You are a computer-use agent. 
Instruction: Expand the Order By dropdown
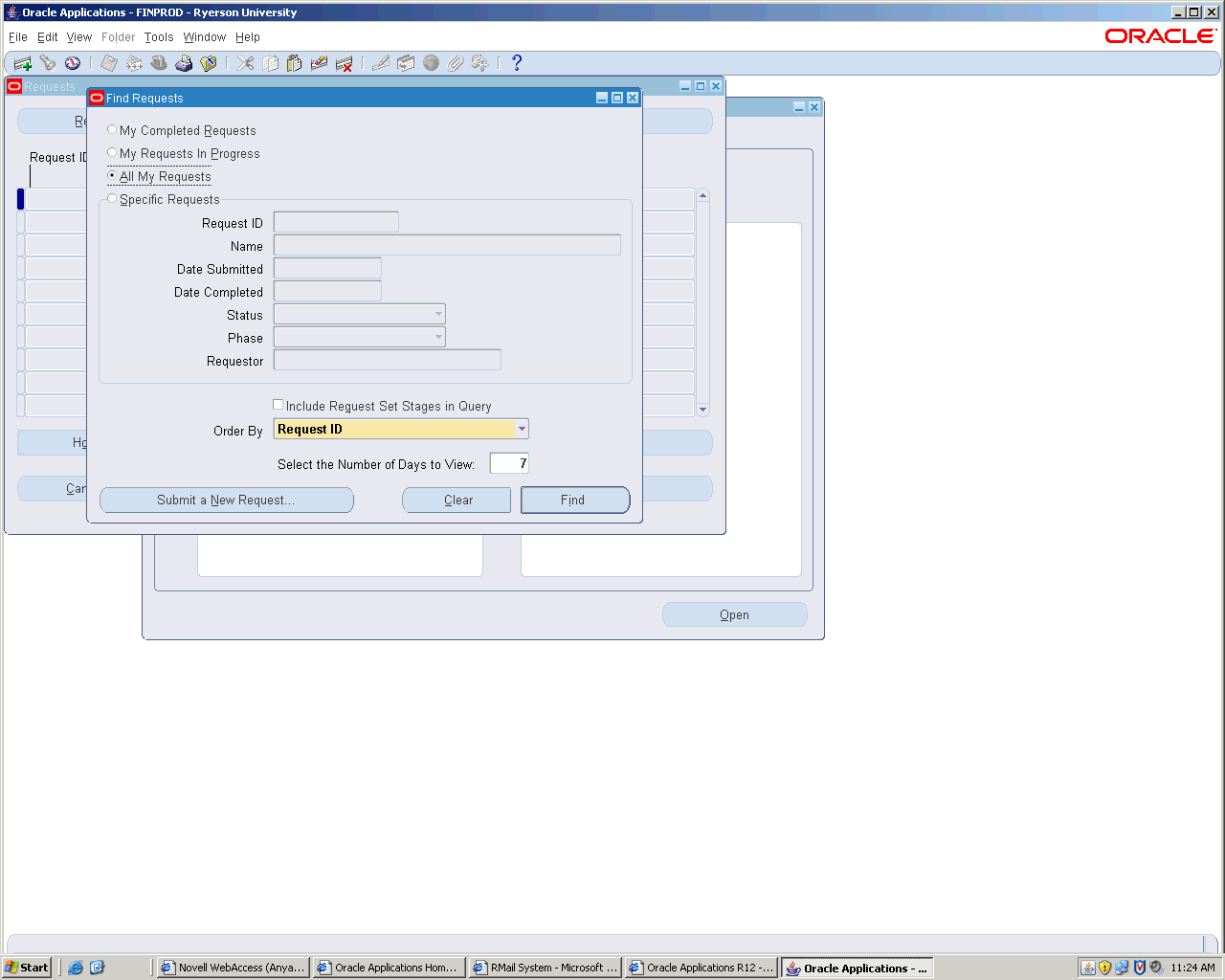[522, 429]
